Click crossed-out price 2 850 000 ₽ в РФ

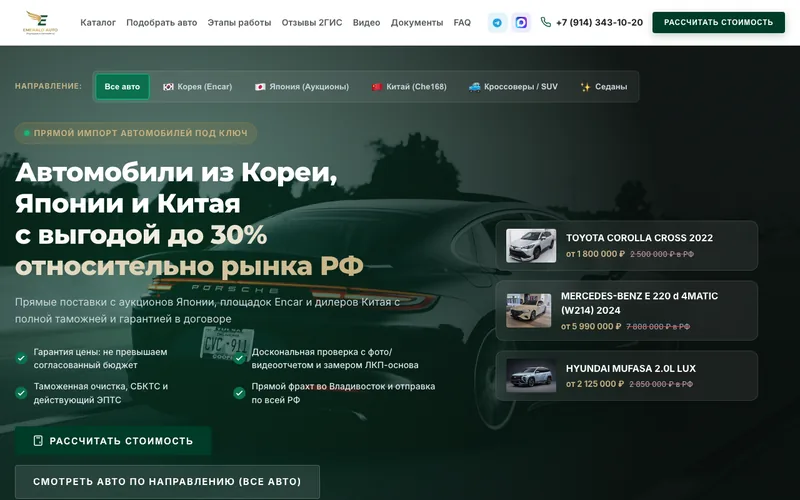tap(661, 384)
